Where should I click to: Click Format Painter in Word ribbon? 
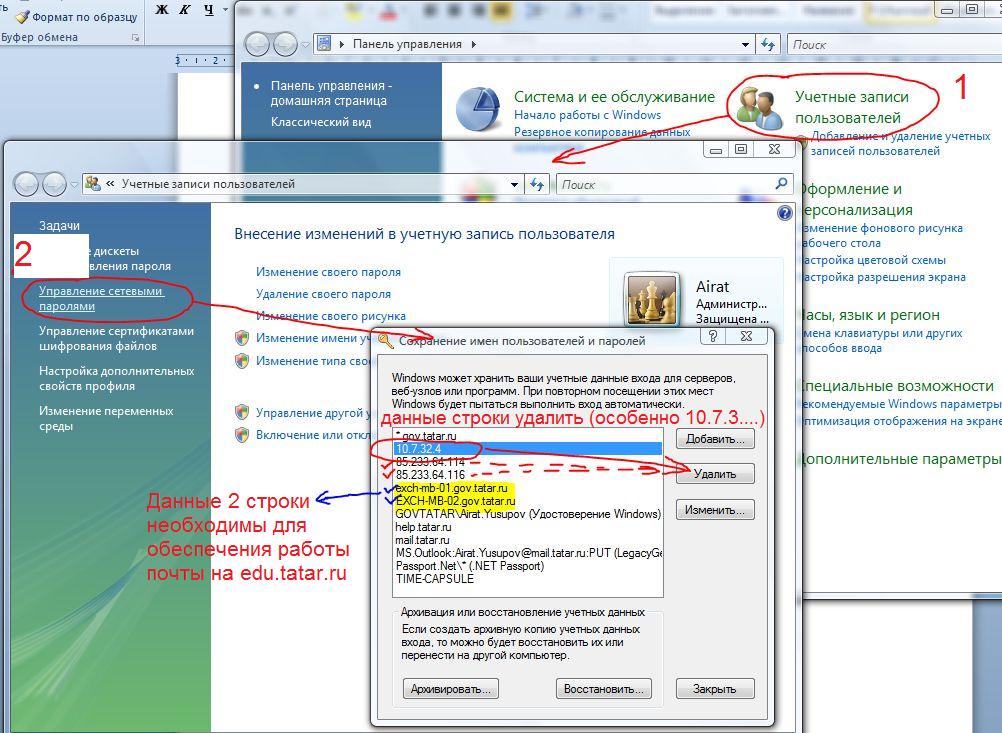pyautogui.click(x=77, y=17)
